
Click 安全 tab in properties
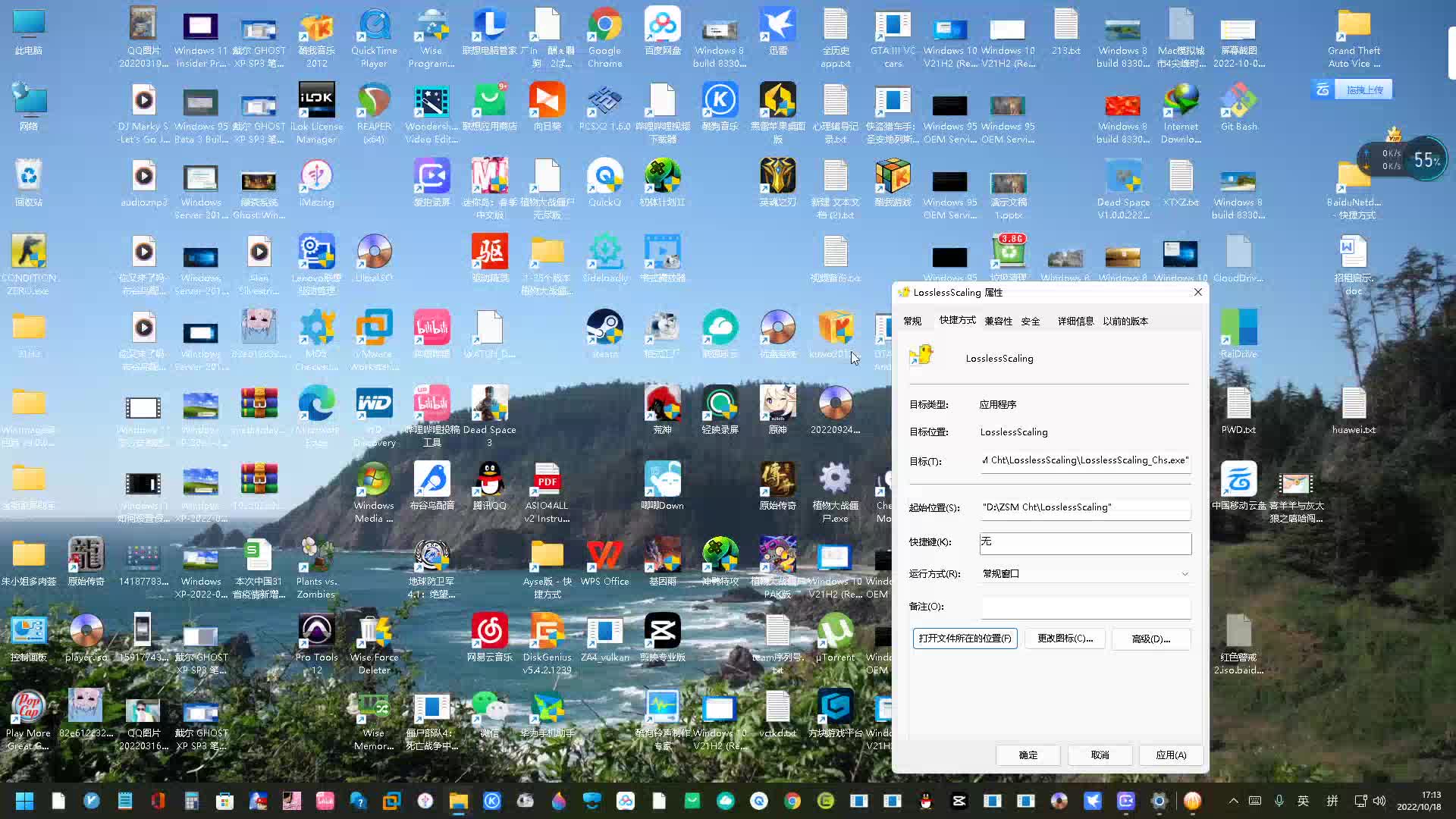point(1030,320)
